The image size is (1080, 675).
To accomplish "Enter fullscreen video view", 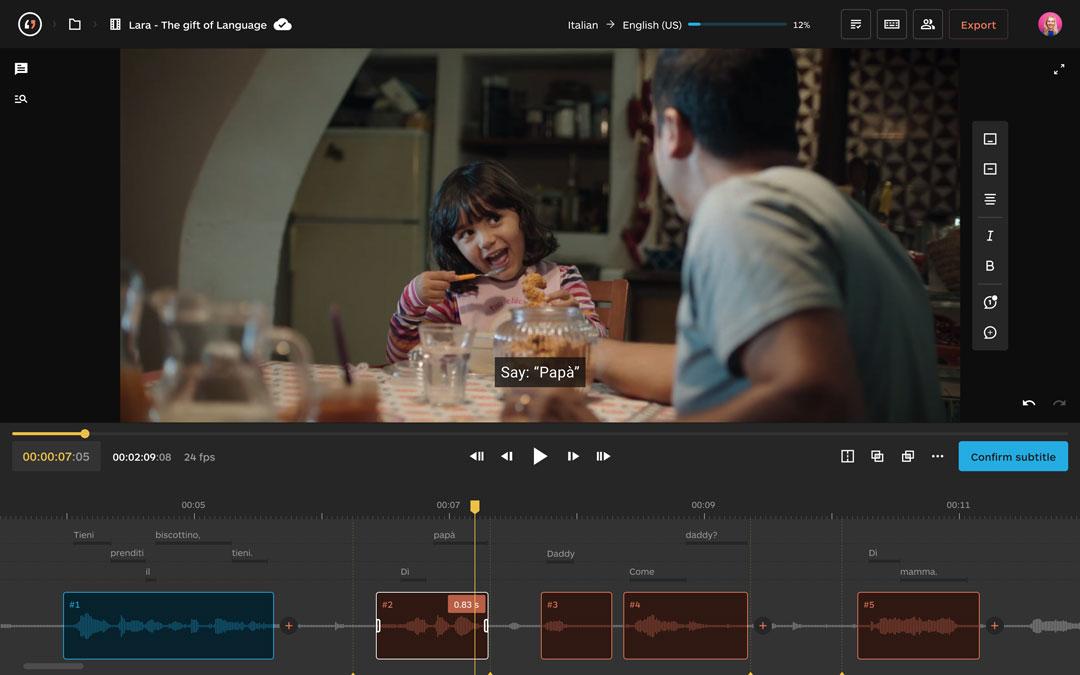I will (x=1059, y=69).
